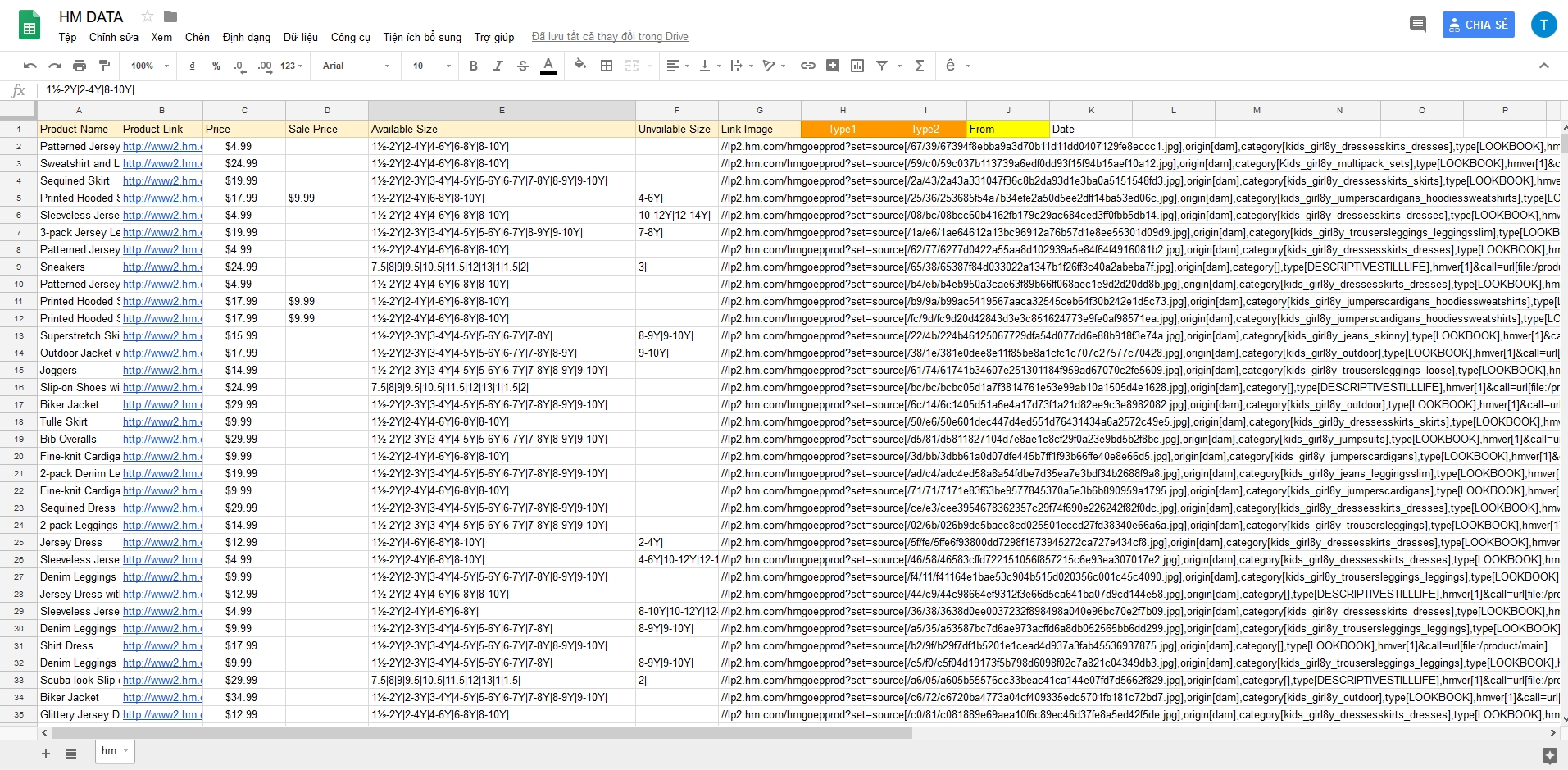1568x770 pixels.
Task: Open the vertical align dropdown
Action: tap(710, 66)
